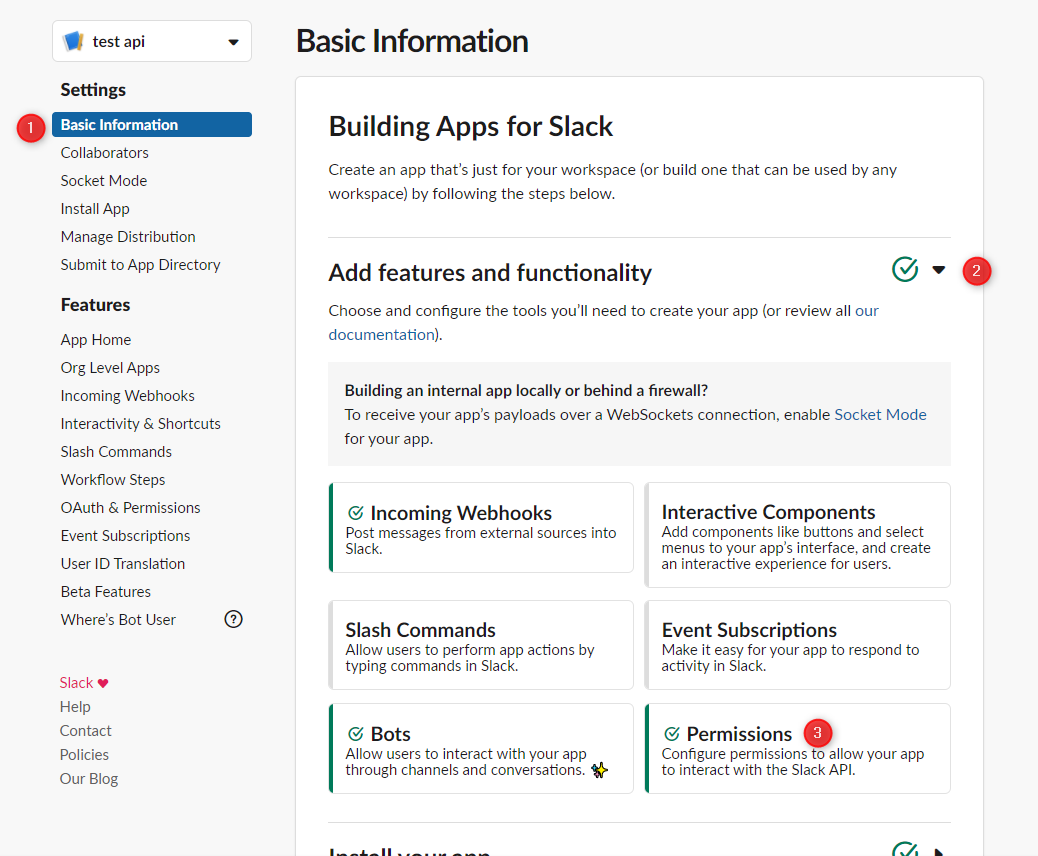Select Basic Information in Settings

tap(152, 124)
